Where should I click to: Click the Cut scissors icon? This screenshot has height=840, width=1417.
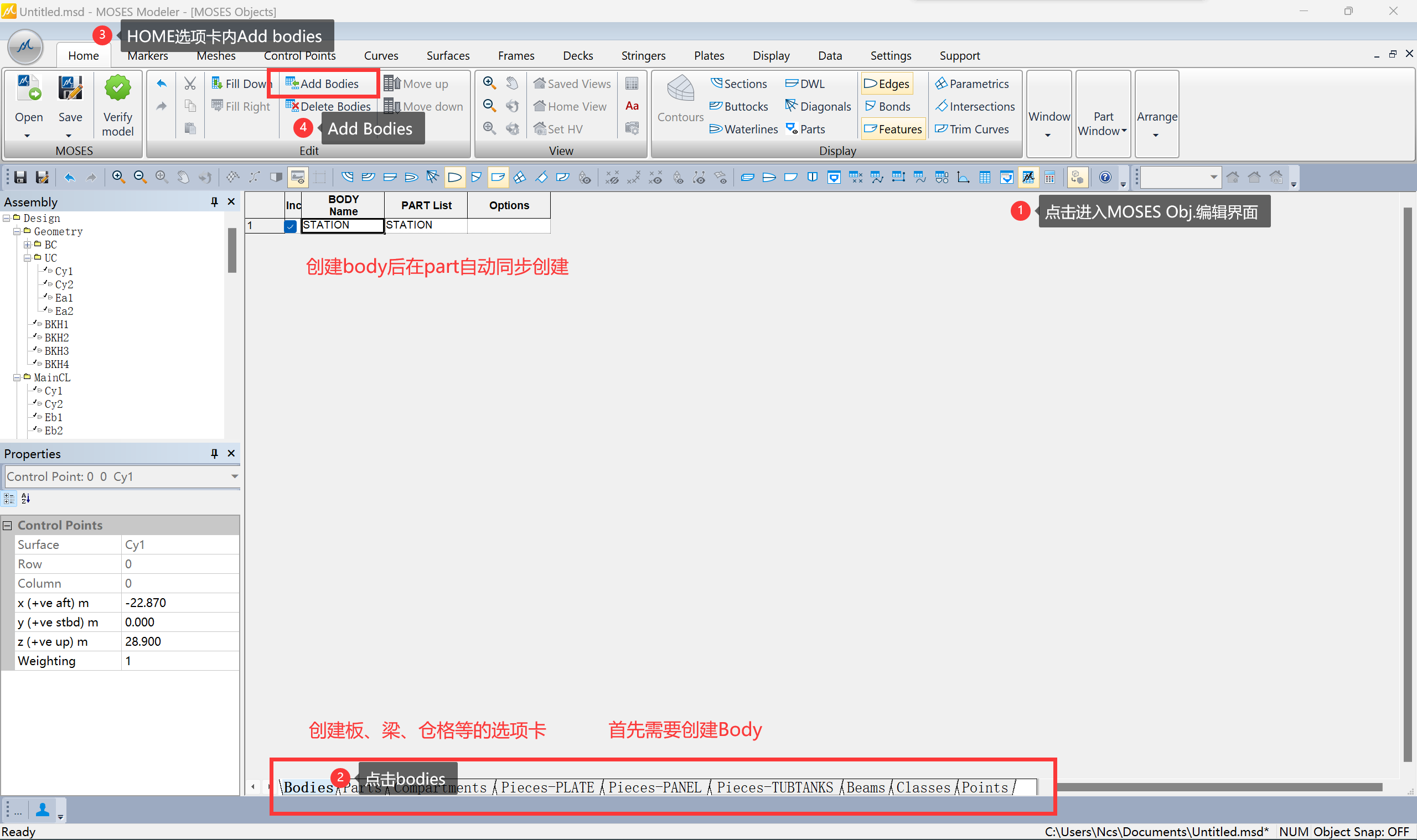pyautogui.click(x=190, y=84)
